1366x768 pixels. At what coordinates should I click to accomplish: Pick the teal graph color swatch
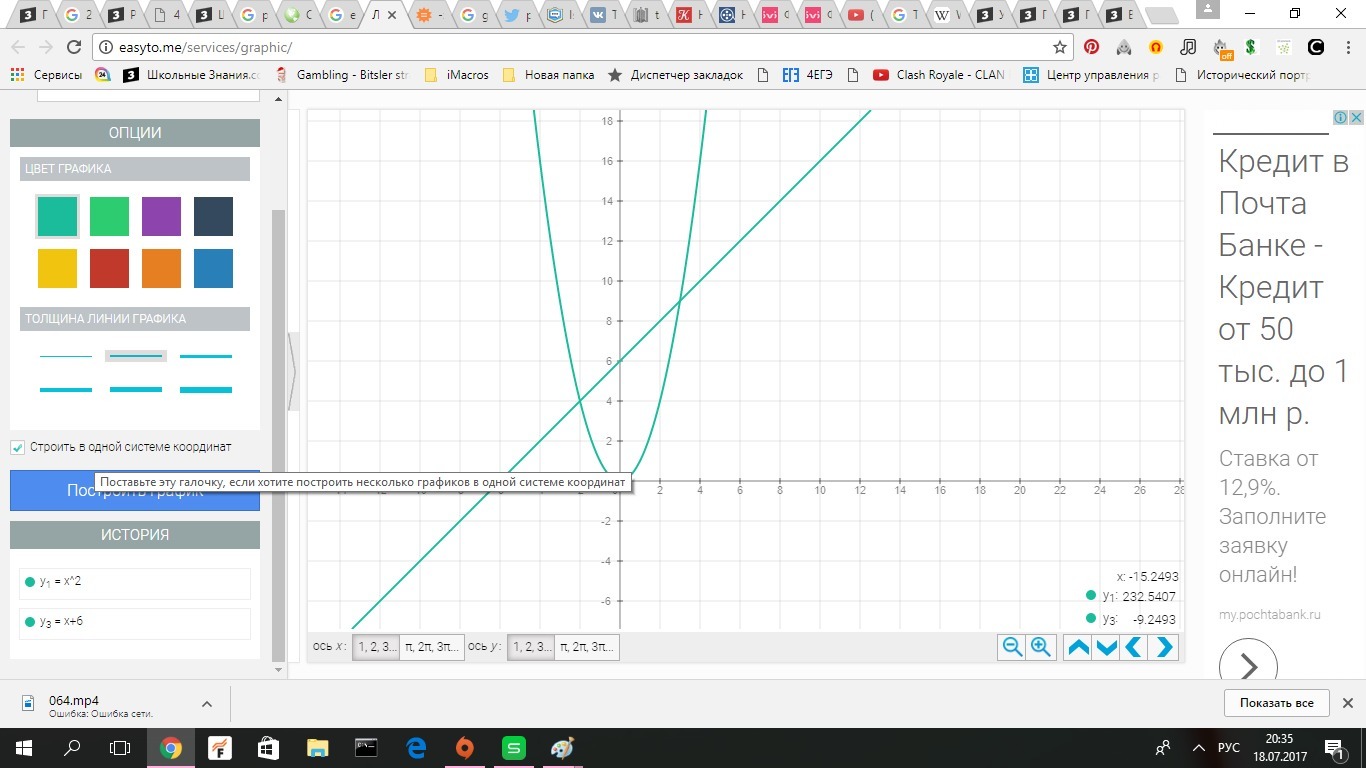click(x=57, y=216)
